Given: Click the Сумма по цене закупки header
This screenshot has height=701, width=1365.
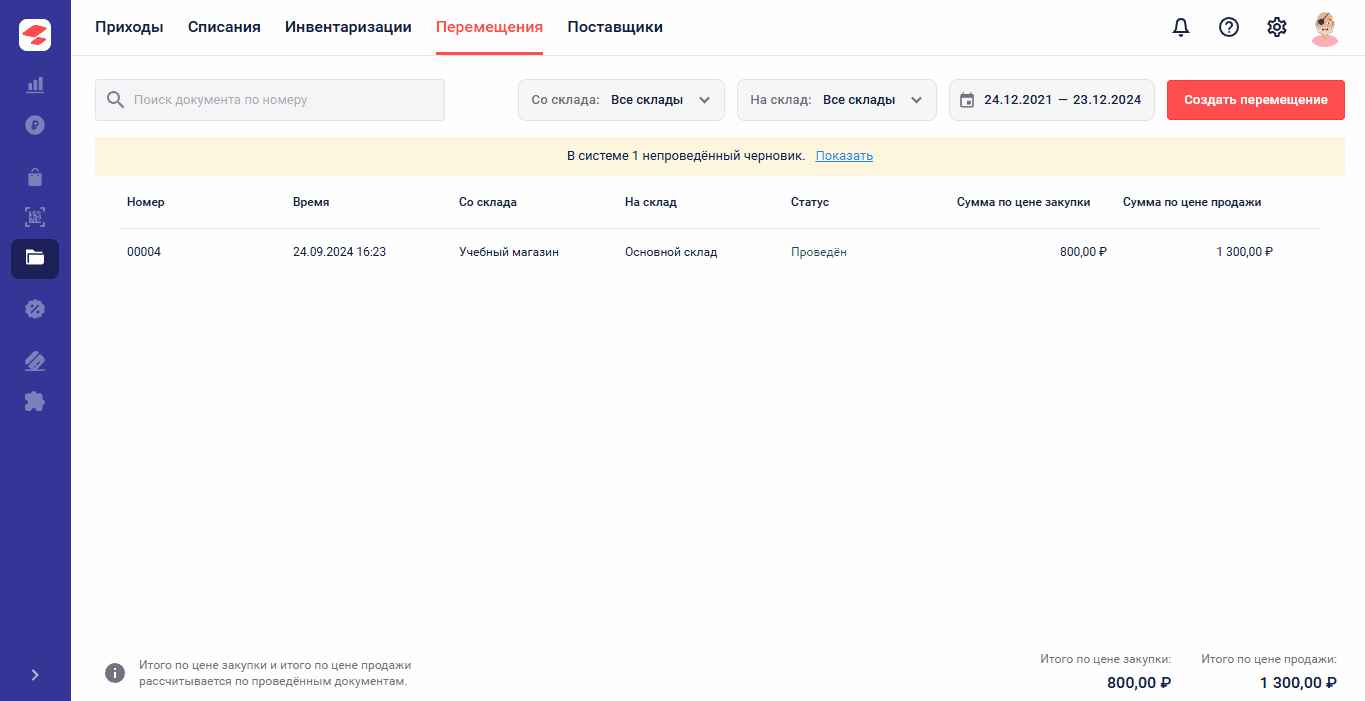Looking at the screenshot, I should (x=1024, y=202).
